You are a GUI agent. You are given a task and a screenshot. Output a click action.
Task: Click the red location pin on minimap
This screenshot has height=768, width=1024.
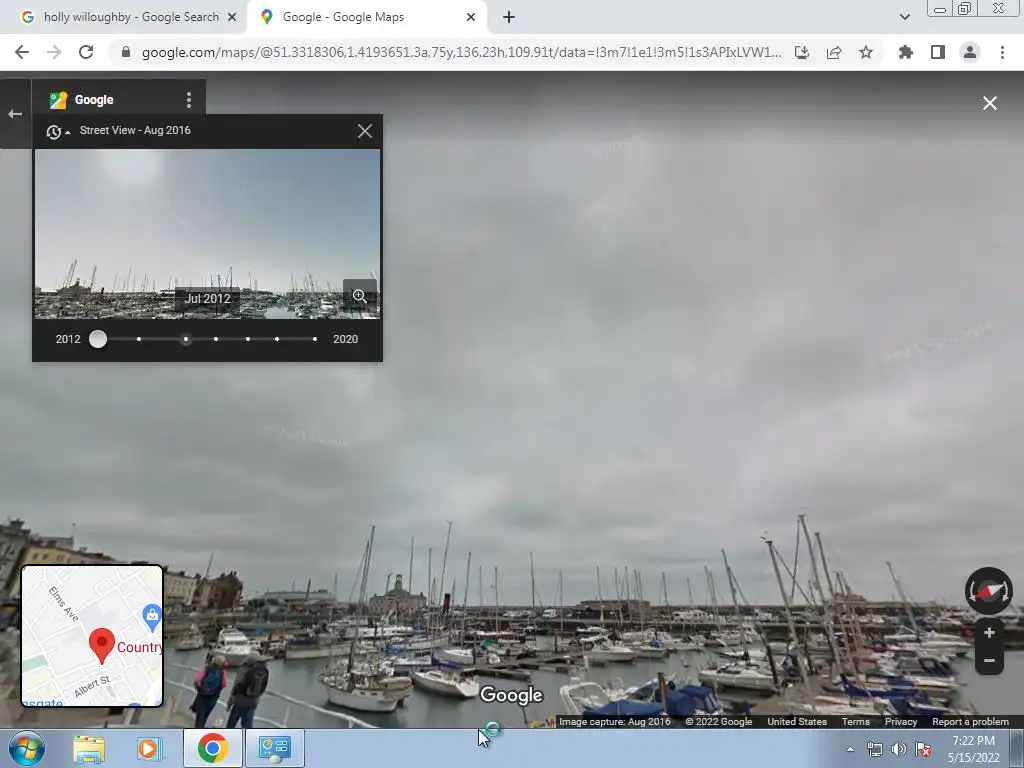coord(102,645)
